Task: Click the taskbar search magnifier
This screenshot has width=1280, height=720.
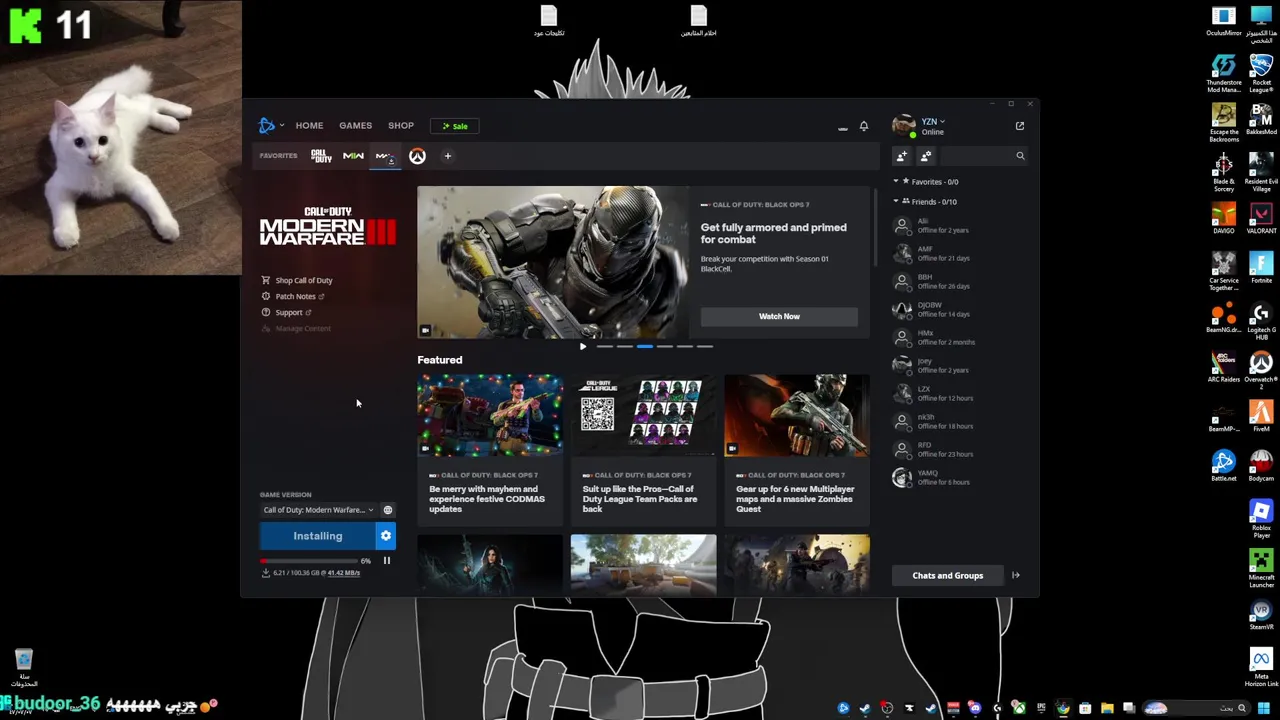Action: [1242, 709]
